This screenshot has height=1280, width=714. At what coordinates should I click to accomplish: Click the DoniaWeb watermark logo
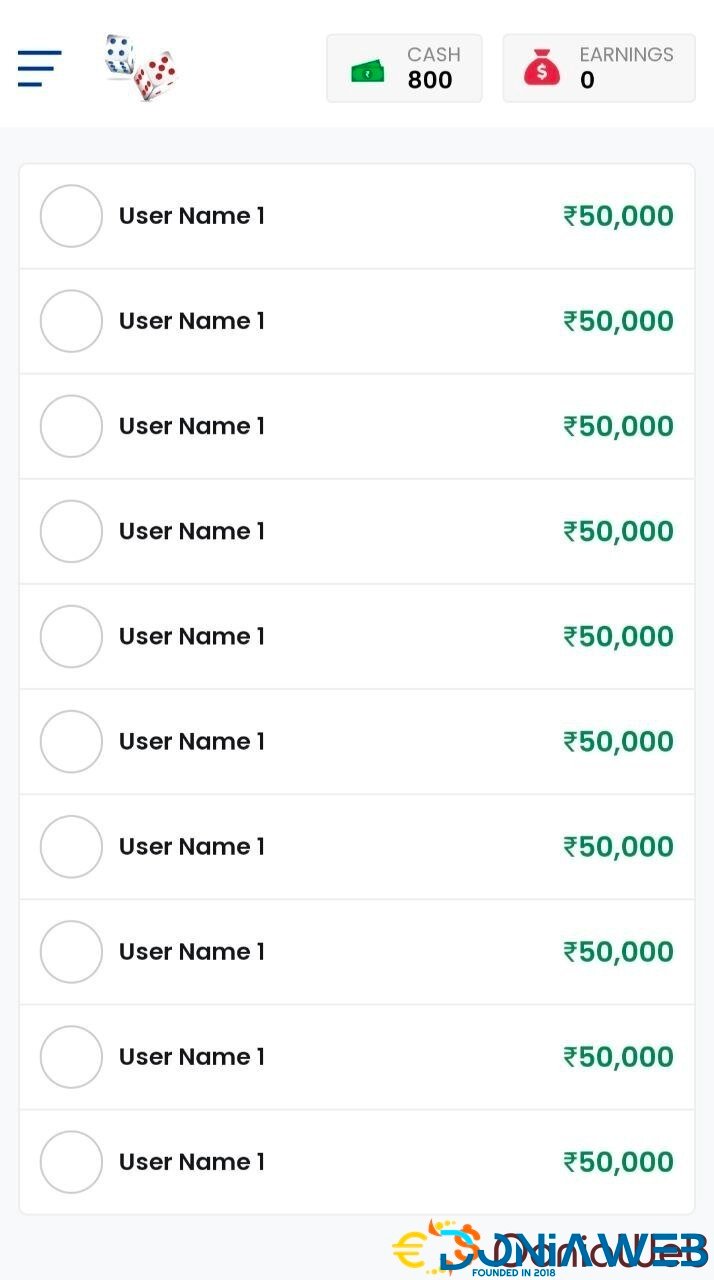tap(550, 1250)
